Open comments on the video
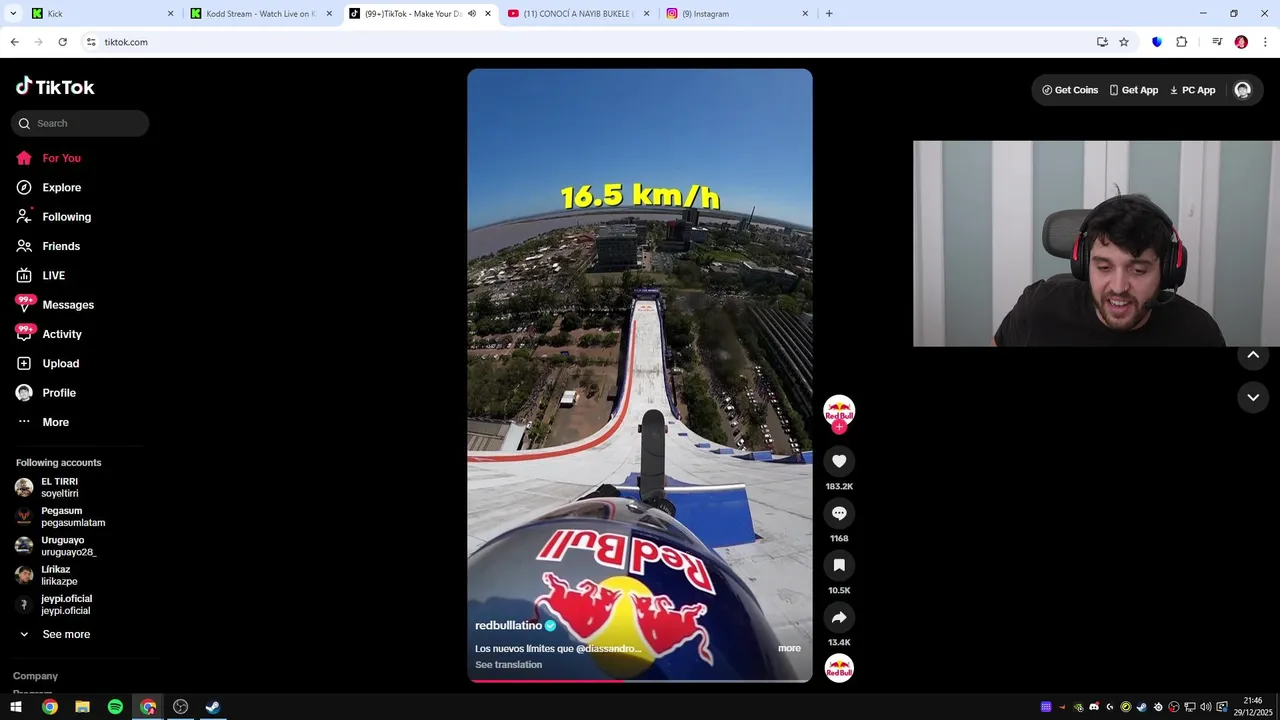Viewport: 1280px width, 720px height. pyautogui.click(x=839, y=513)
